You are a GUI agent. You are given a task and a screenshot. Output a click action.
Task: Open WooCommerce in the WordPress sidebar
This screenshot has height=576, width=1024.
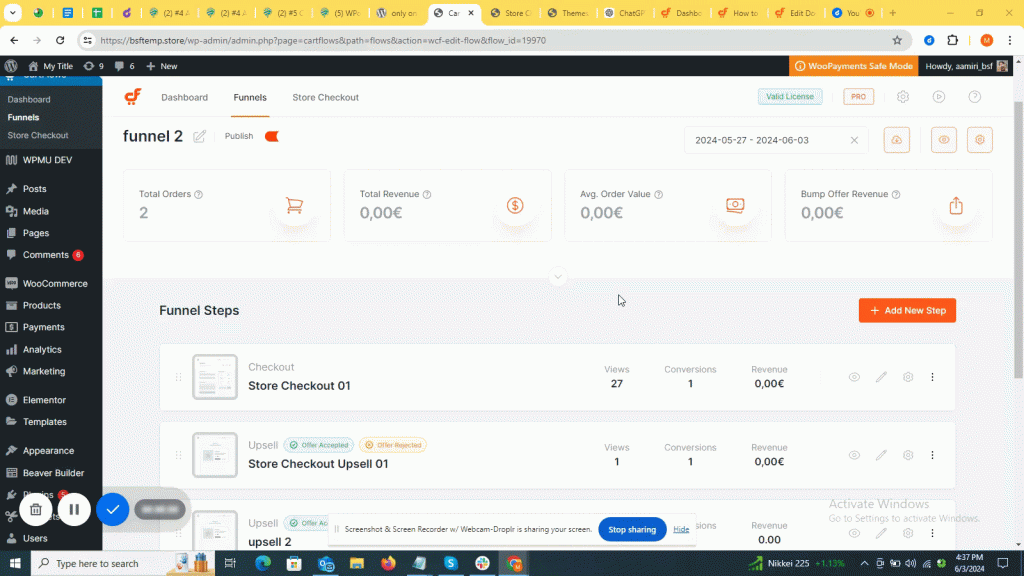pos(55,283)
